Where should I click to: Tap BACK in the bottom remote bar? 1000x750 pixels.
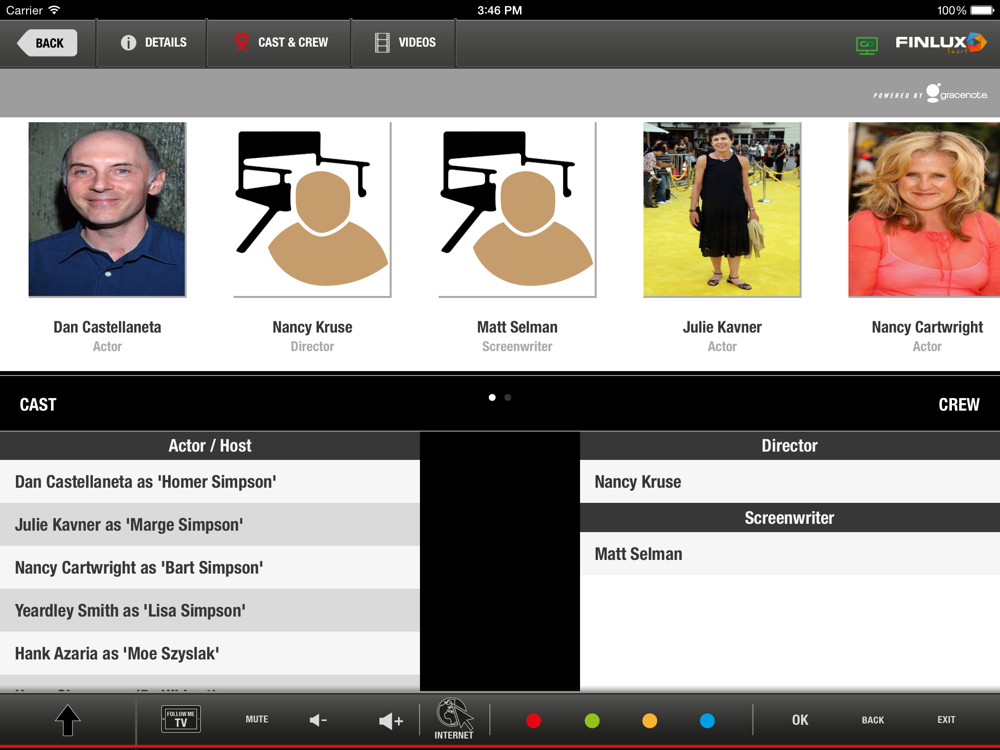872,720
